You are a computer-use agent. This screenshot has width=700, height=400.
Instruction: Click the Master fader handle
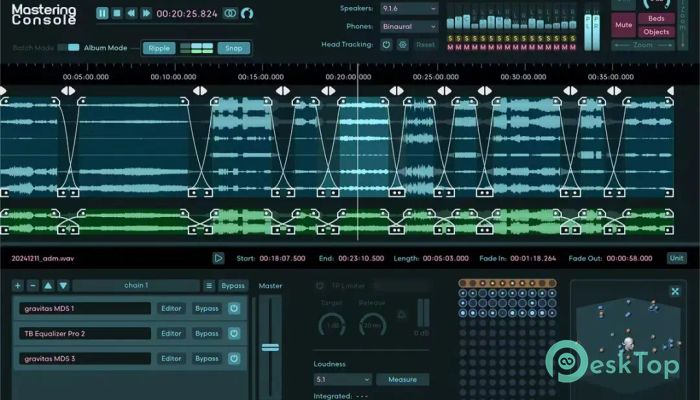click(270, 347)
